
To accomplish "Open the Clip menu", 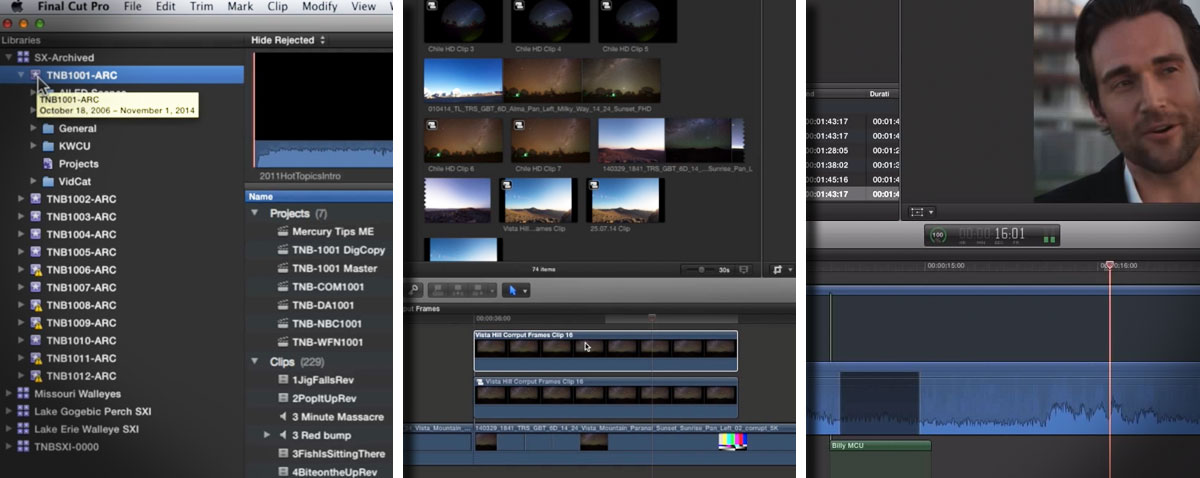I will pyautogui.click(x=276, y=7).
